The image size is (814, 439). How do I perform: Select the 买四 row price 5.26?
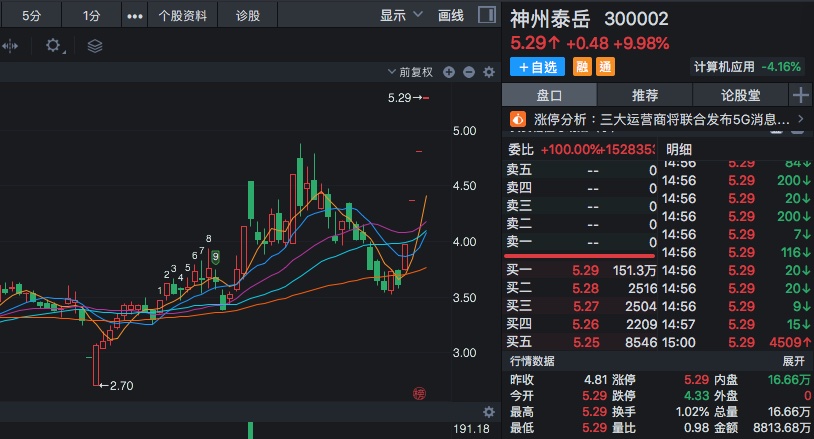[586, 324]
